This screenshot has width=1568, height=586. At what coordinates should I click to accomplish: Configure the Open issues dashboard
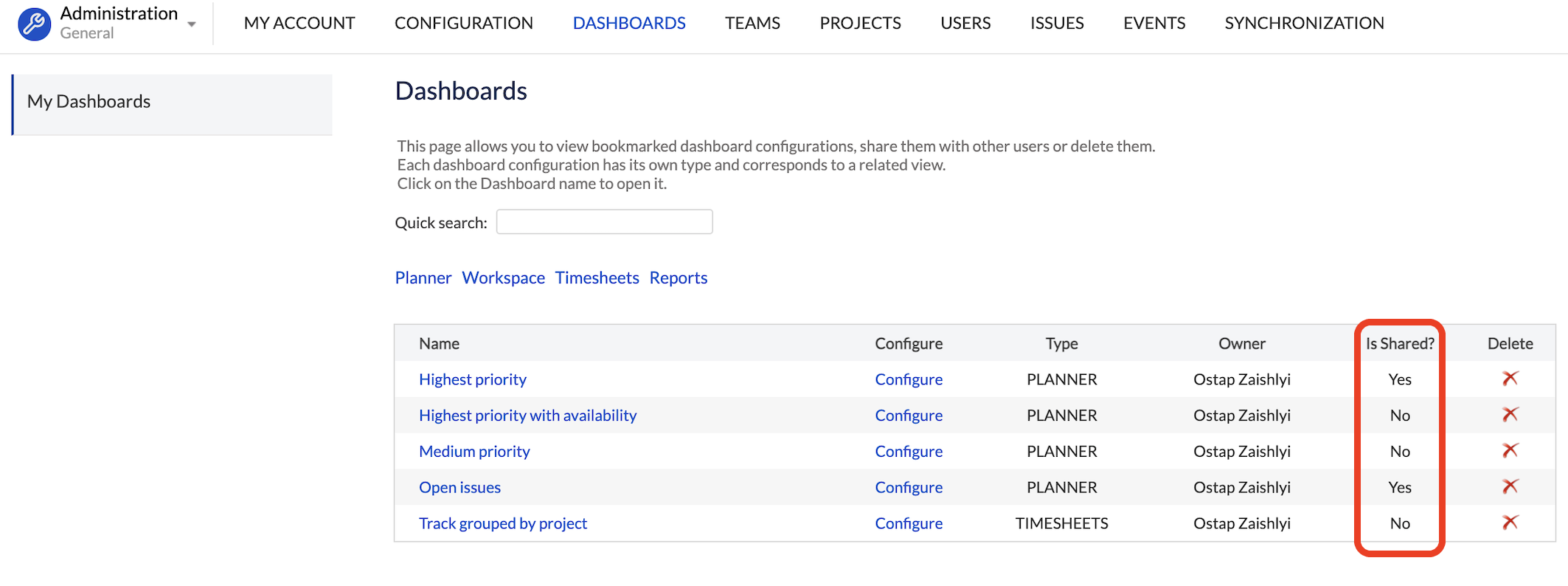click(908, 488)
